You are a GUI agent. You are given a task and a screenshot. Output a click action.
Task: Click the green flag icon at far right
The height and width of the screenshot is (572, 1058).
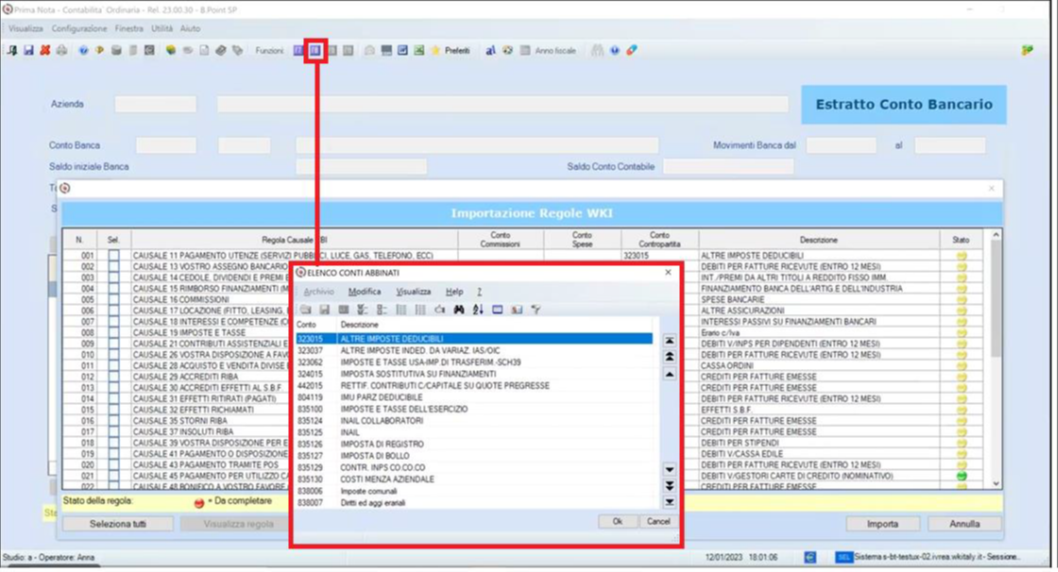coord(1027,51)
